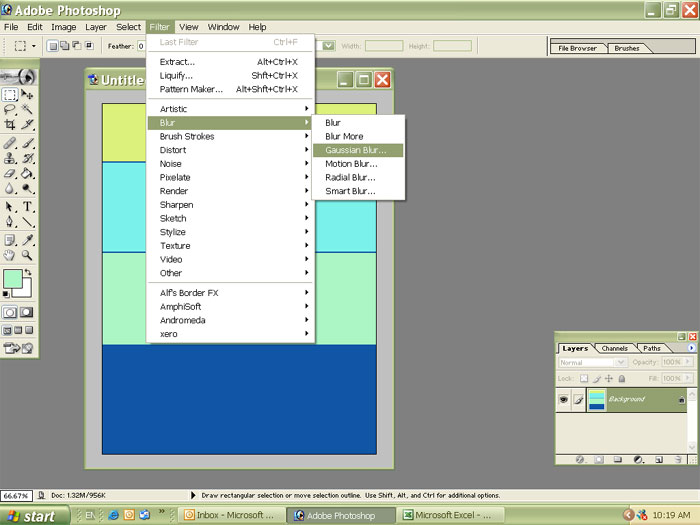Click Jump to ImageReady at toolbox bottom
Screen dimensions: 700x525
[x=19, y=348]
